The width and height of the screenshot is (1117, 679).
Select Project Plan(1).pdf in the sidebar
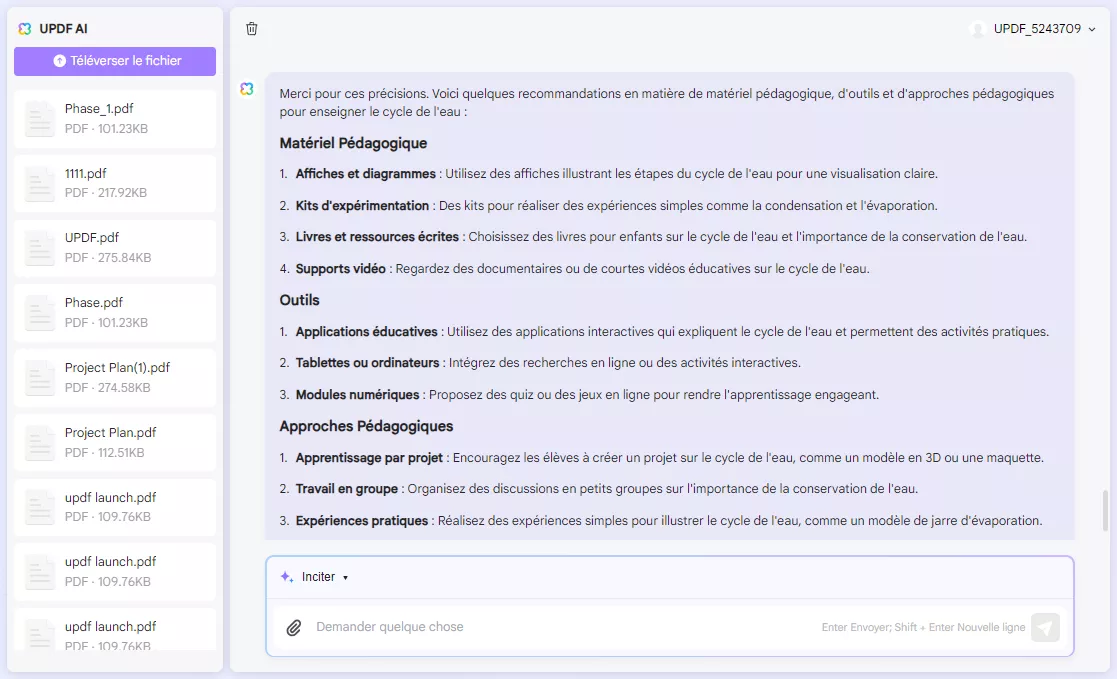[x=114, y=376]
